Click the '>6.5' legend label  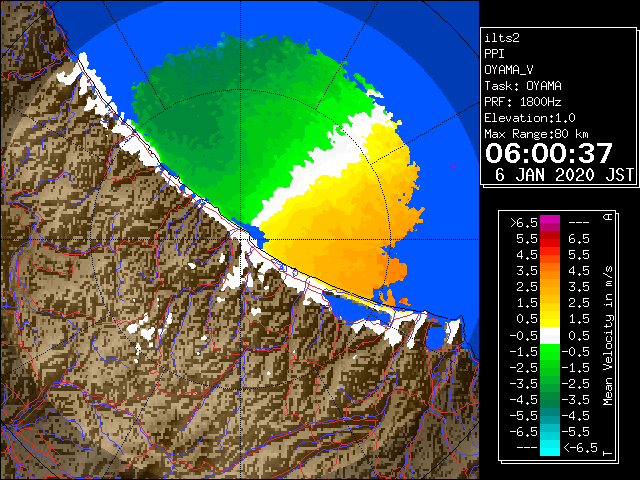(524, 223)
